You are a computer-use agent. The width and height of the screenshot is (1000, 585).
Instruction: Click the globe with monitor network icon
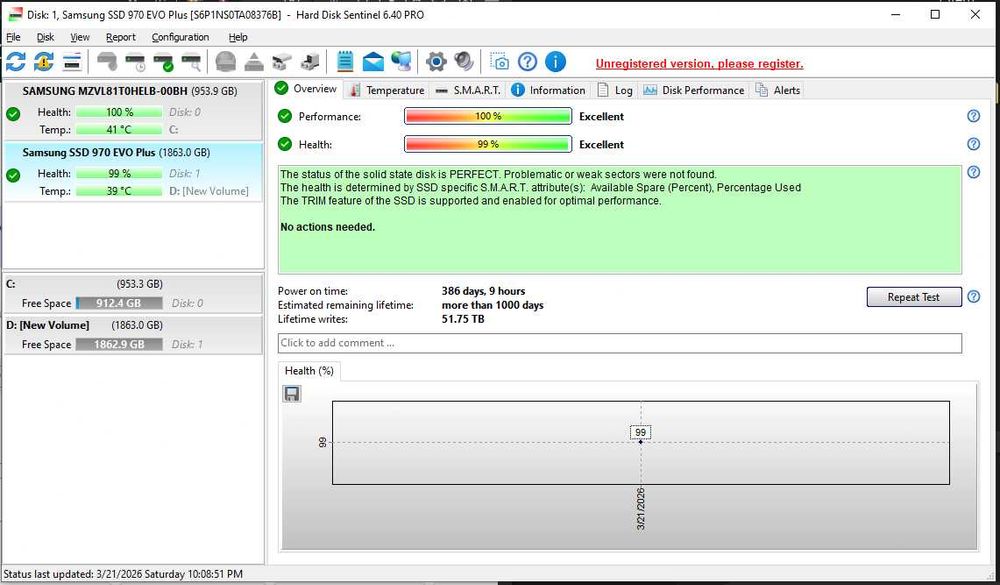pos(401,62)
